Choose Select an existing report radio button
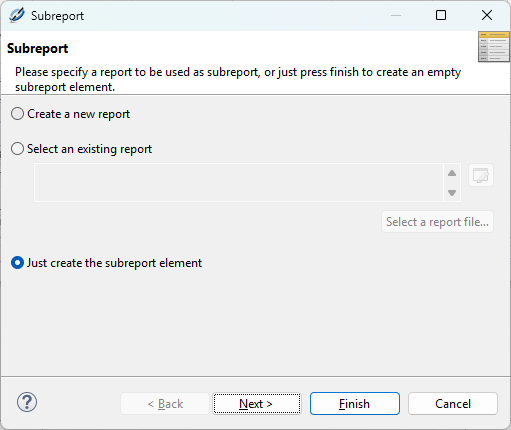The width and height of the screenshot is (511, 430). (81, 149)
